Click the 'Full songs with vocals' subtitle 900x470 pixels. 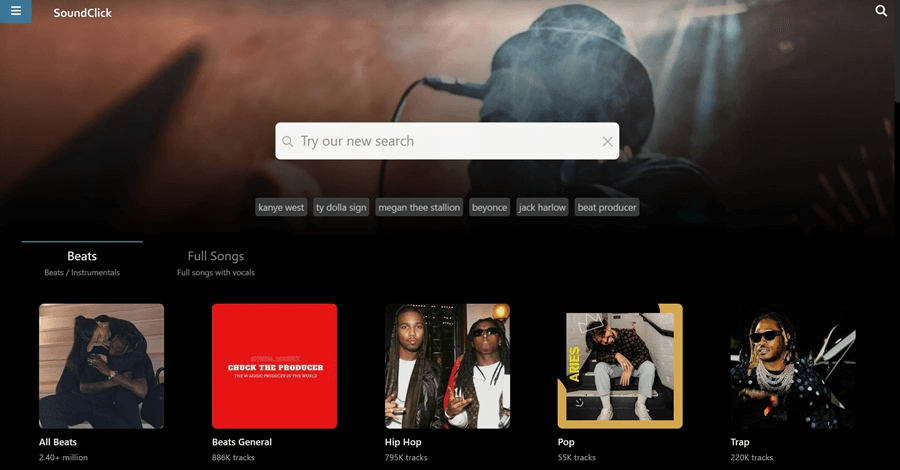pos(216,273)
